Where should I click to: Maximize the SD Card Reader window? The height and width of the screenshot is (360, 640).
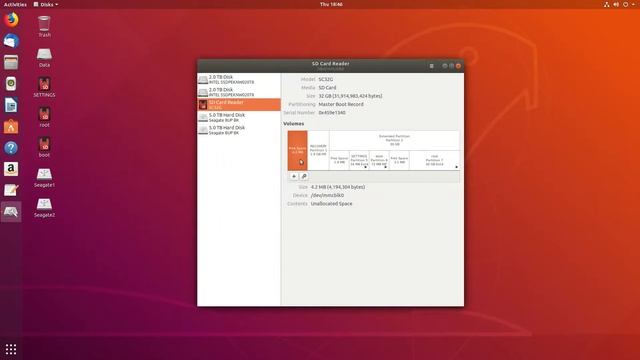tap(451, 66)
